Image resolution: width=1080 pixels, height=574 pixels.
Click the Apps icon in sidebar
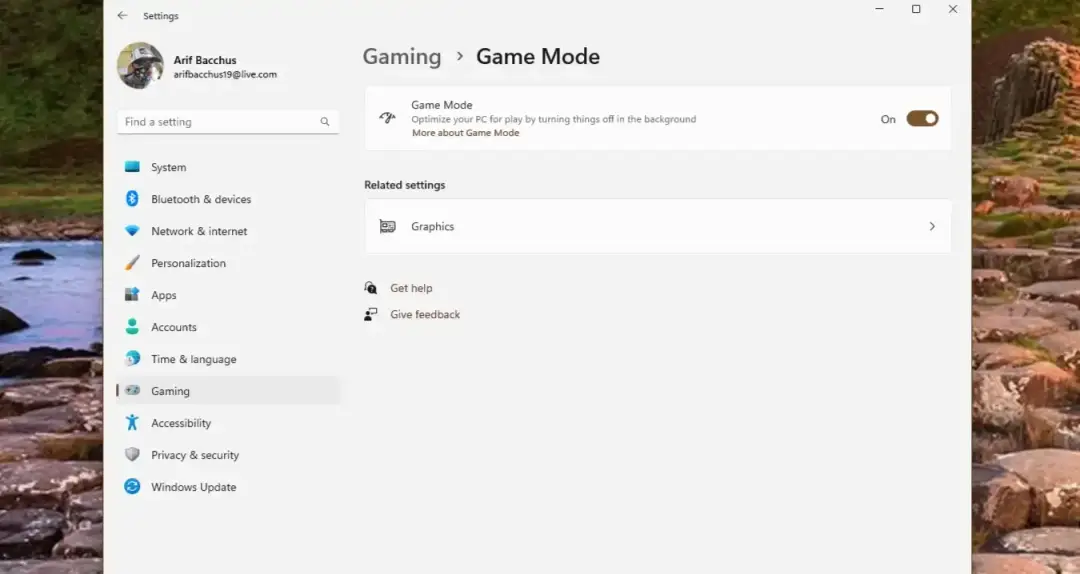tap(132, 294)
